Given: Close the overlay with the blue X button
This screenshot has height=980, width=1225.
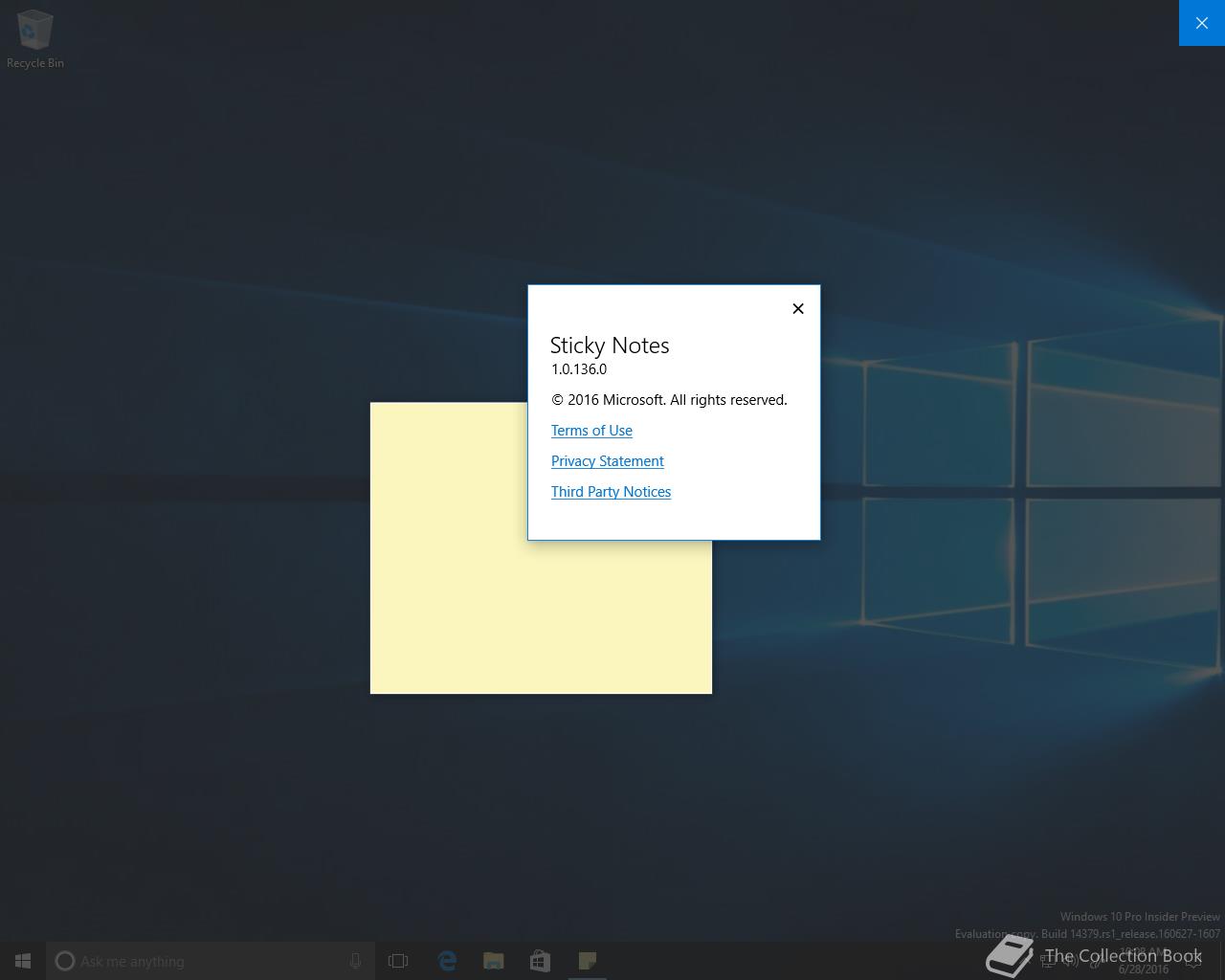Looking at the screenshot, I should (x=1202, y=23).
